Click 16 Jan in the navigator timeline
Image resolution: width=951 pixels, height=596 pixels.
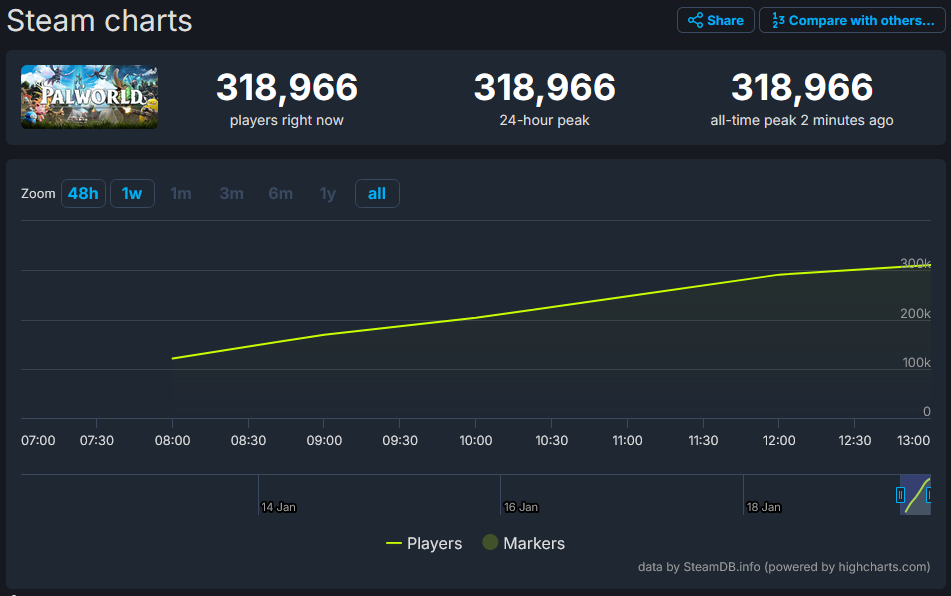(x=521, y=507)
